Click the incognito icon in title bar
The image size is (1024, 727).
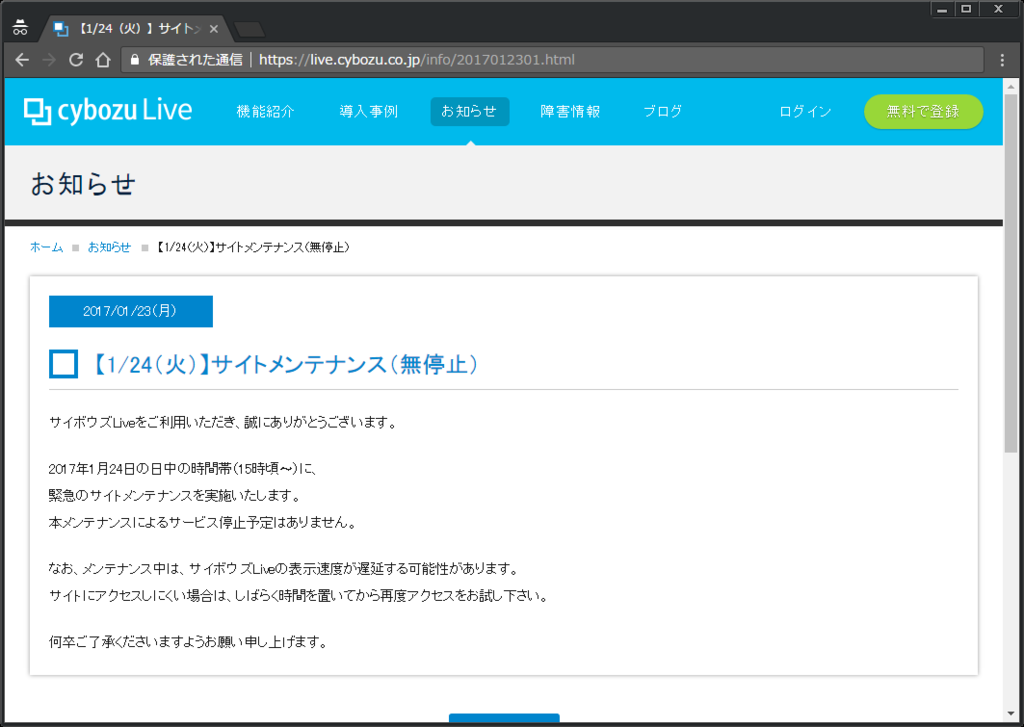pos(20,27)
